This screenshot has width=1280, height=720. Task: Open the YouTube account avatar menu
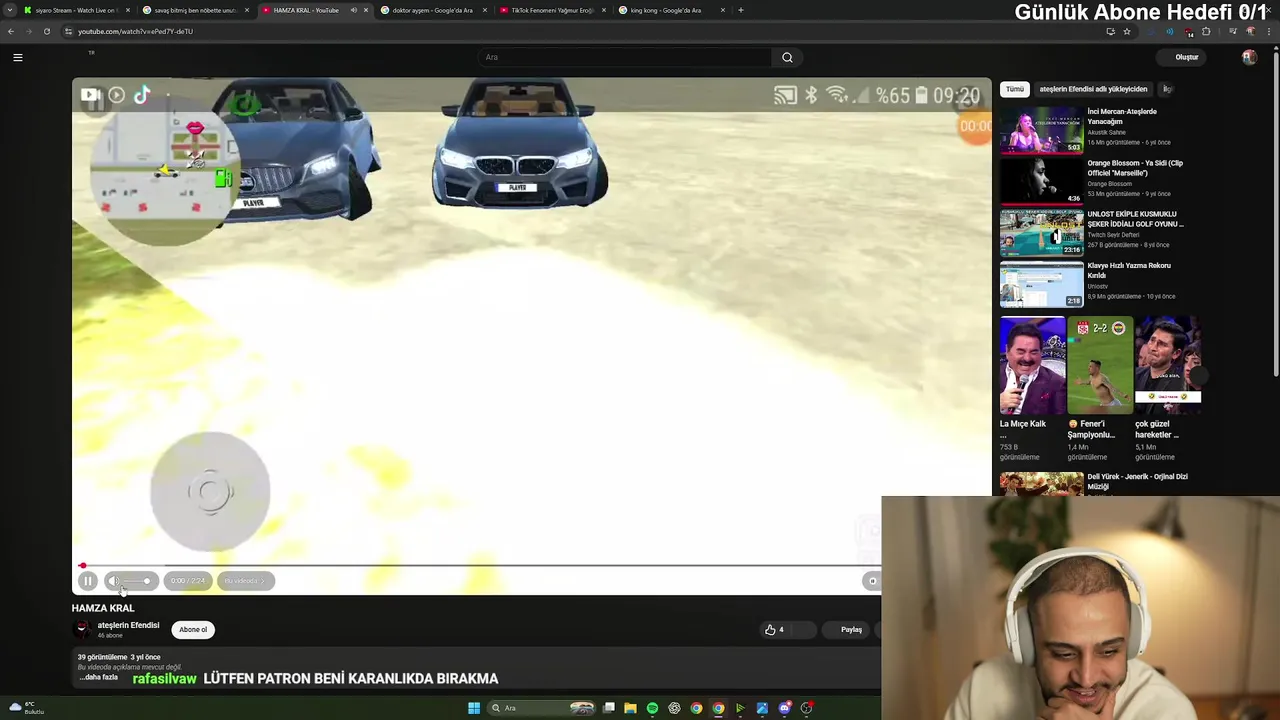pos(1249,57)
